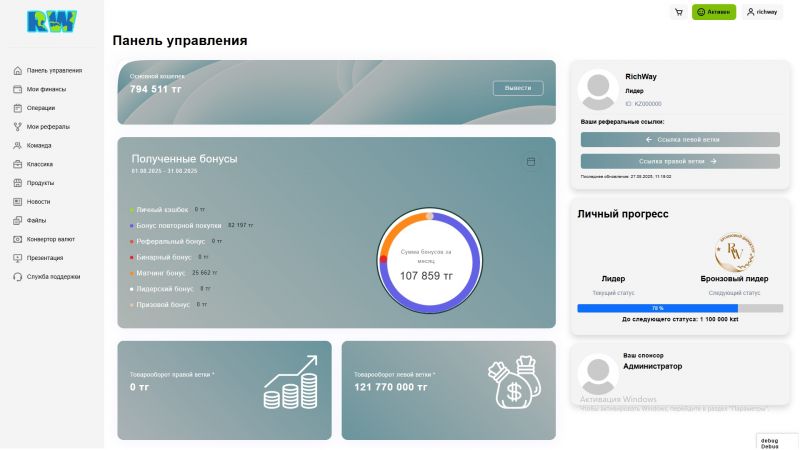
Task: Select Служба поддержки in sidebar
Action: pos(53,277)
